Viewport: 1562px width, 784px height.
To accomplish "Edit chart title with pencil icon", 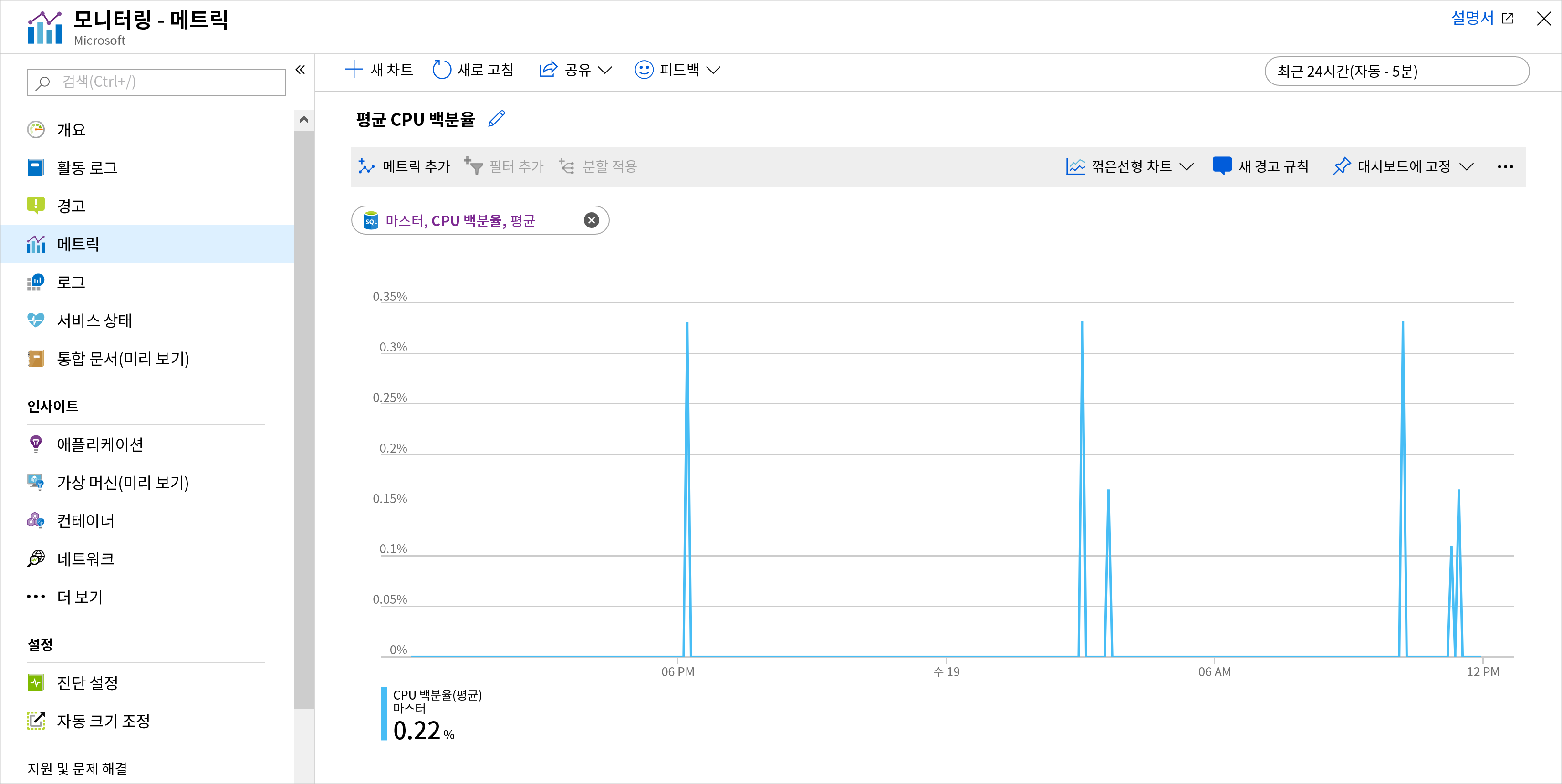I will tap(497, 119).
